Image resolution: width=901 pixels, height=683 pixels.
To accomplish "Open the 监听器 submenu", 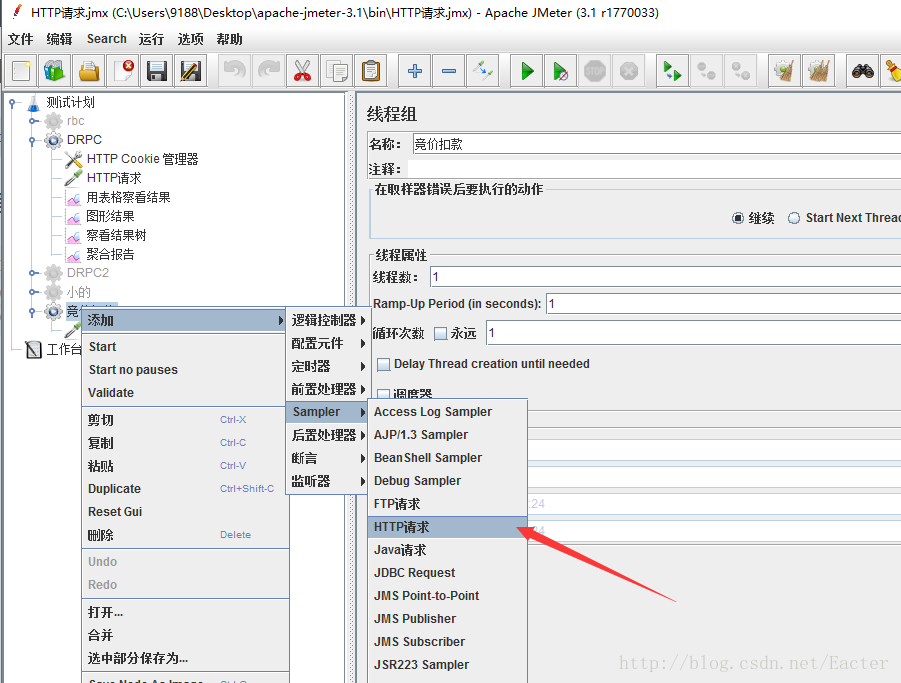I will pos(328,481).
